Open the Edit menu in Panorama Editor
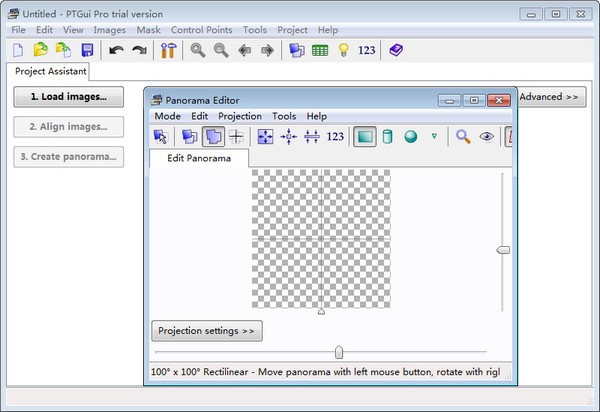 199,116
